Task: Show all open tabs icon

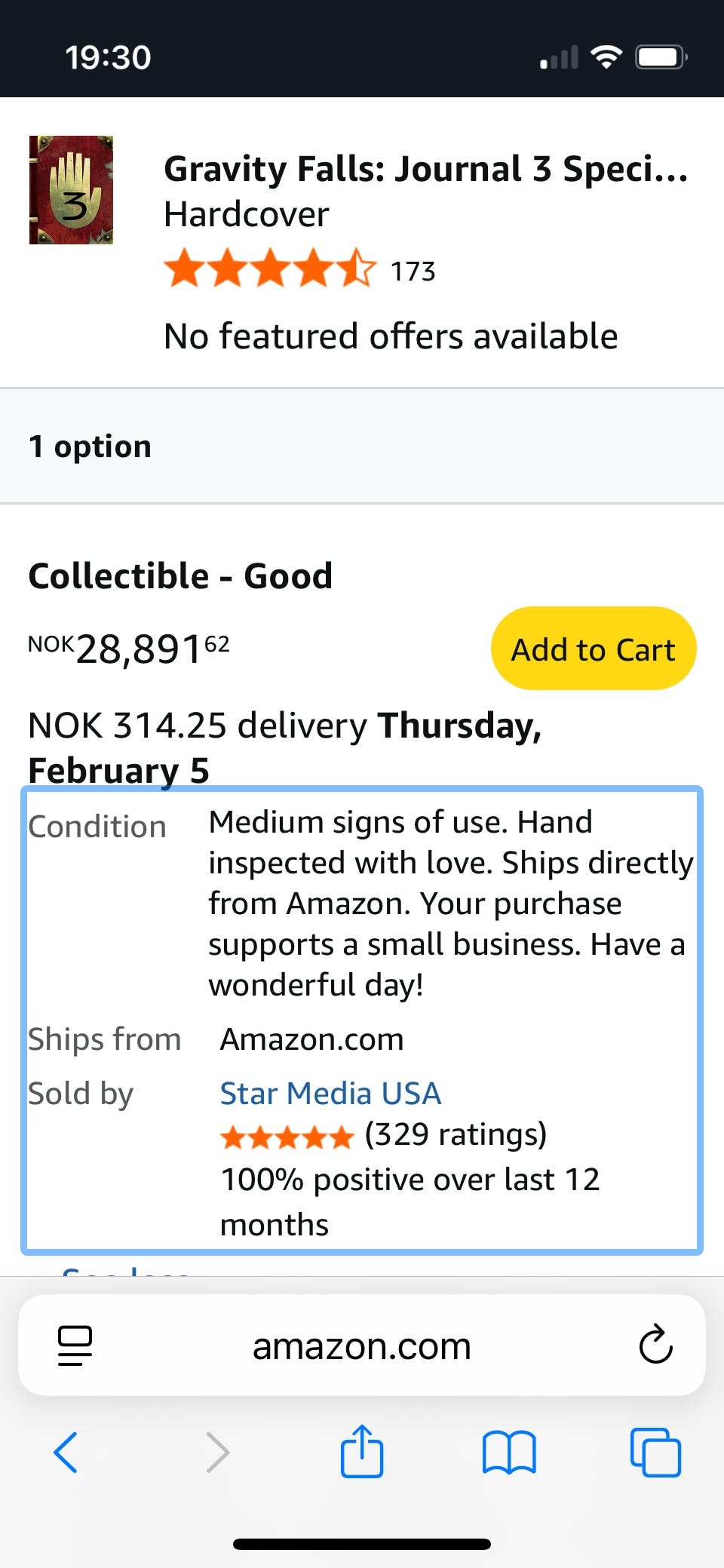Action: (655, 1452)
